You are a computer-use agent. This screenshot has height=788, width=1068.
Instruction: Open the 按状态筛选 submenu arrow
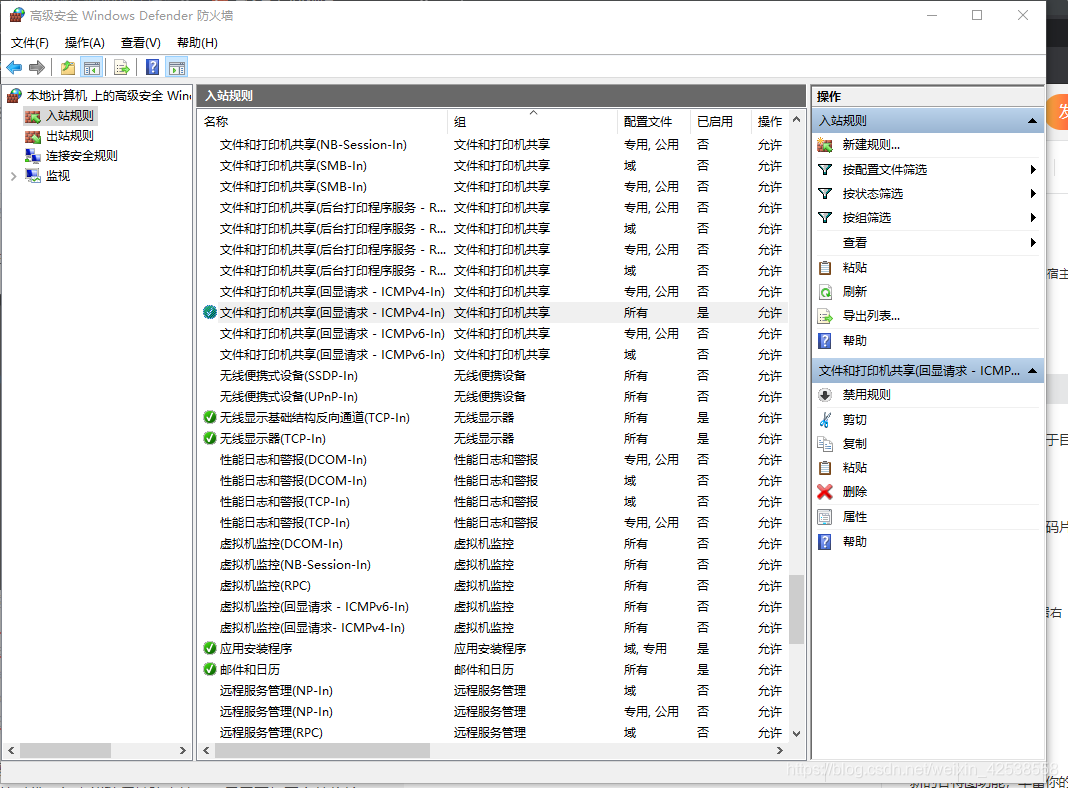(x=1033, y=194)
